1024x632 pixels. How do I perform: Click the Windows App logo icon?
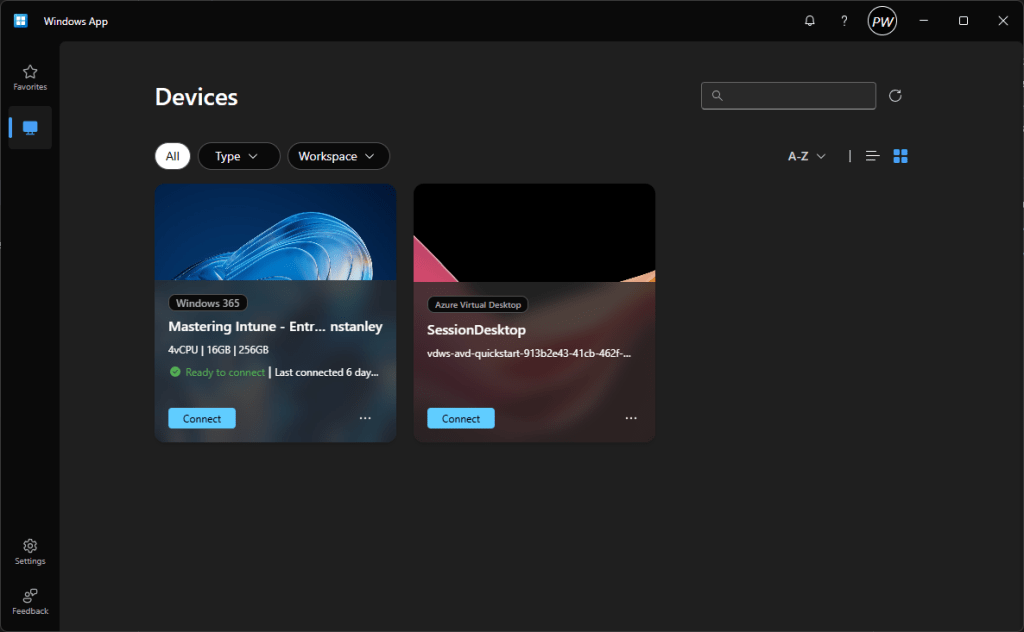tap(20, 21)
